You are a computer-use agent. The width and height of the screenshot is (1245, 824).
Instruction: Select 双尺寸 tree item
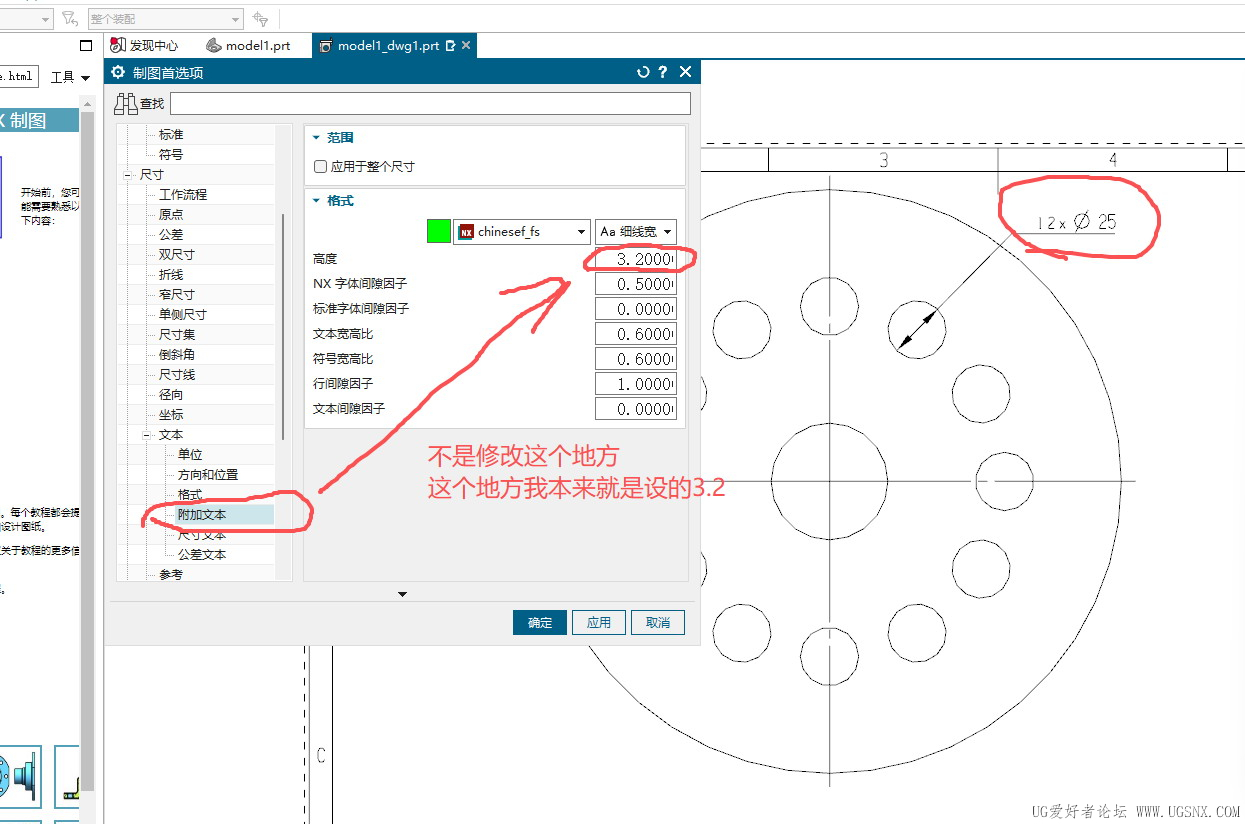[177, 255]
